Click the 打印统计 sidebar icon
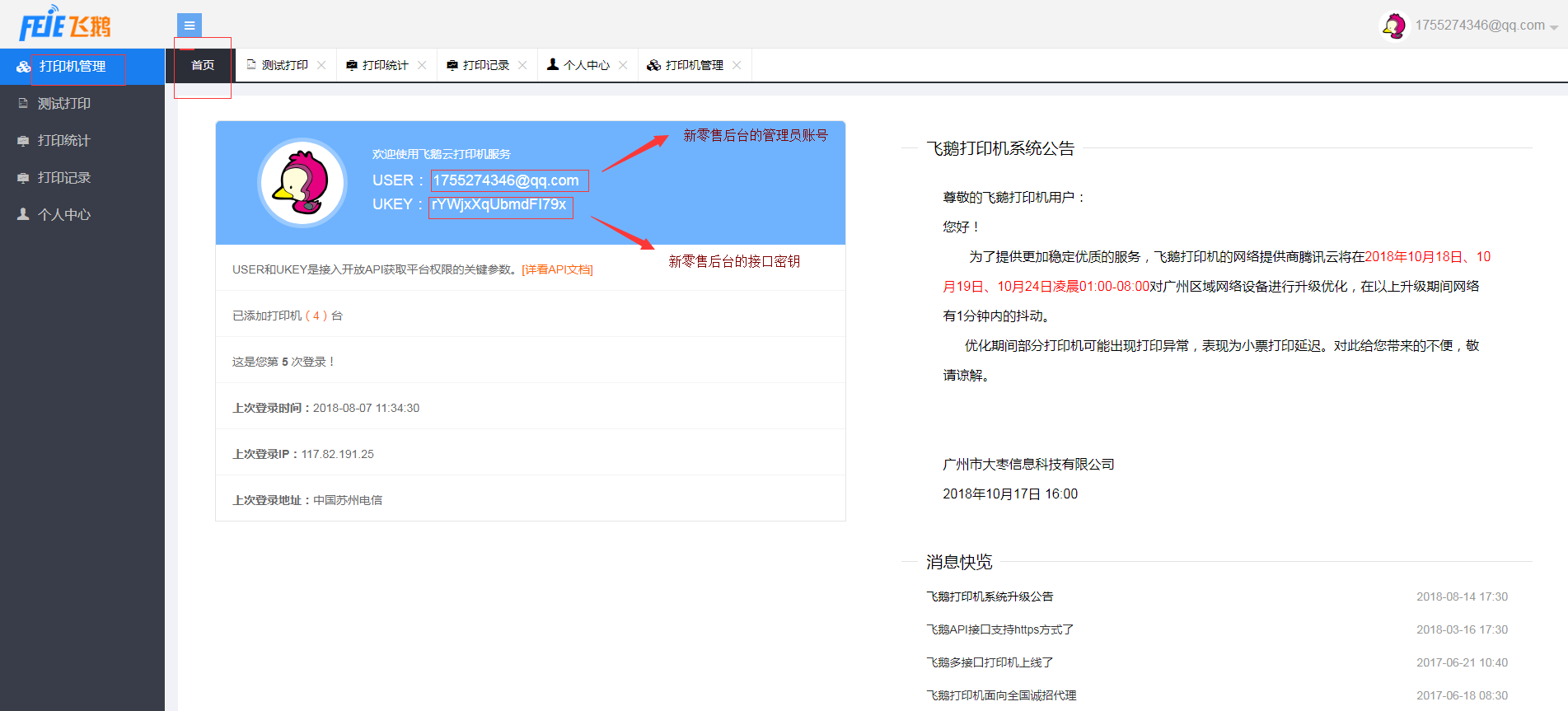Viewport: 1568px width, 711px height. click(x=23, y=141)
